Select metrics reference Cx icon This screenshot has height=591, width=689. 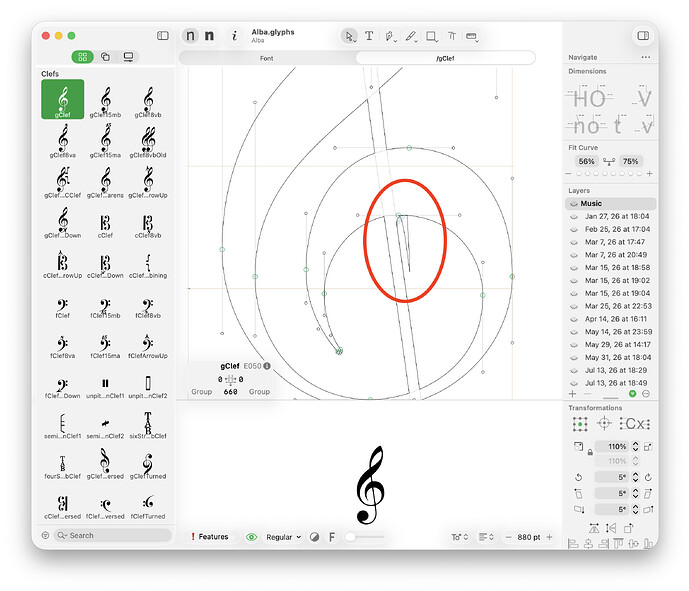tap(635, 424)
